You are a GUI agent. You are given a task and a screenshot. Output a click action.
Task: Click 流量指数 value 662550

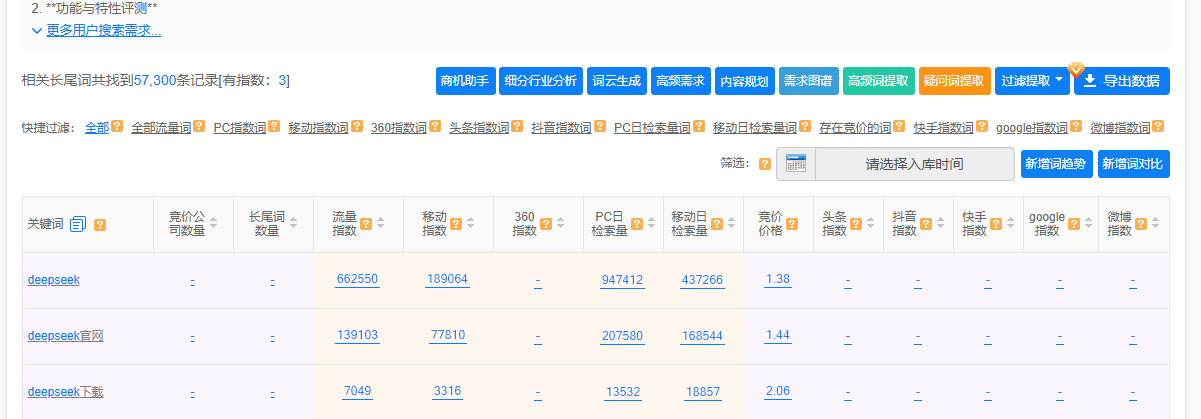pos(358,280)
